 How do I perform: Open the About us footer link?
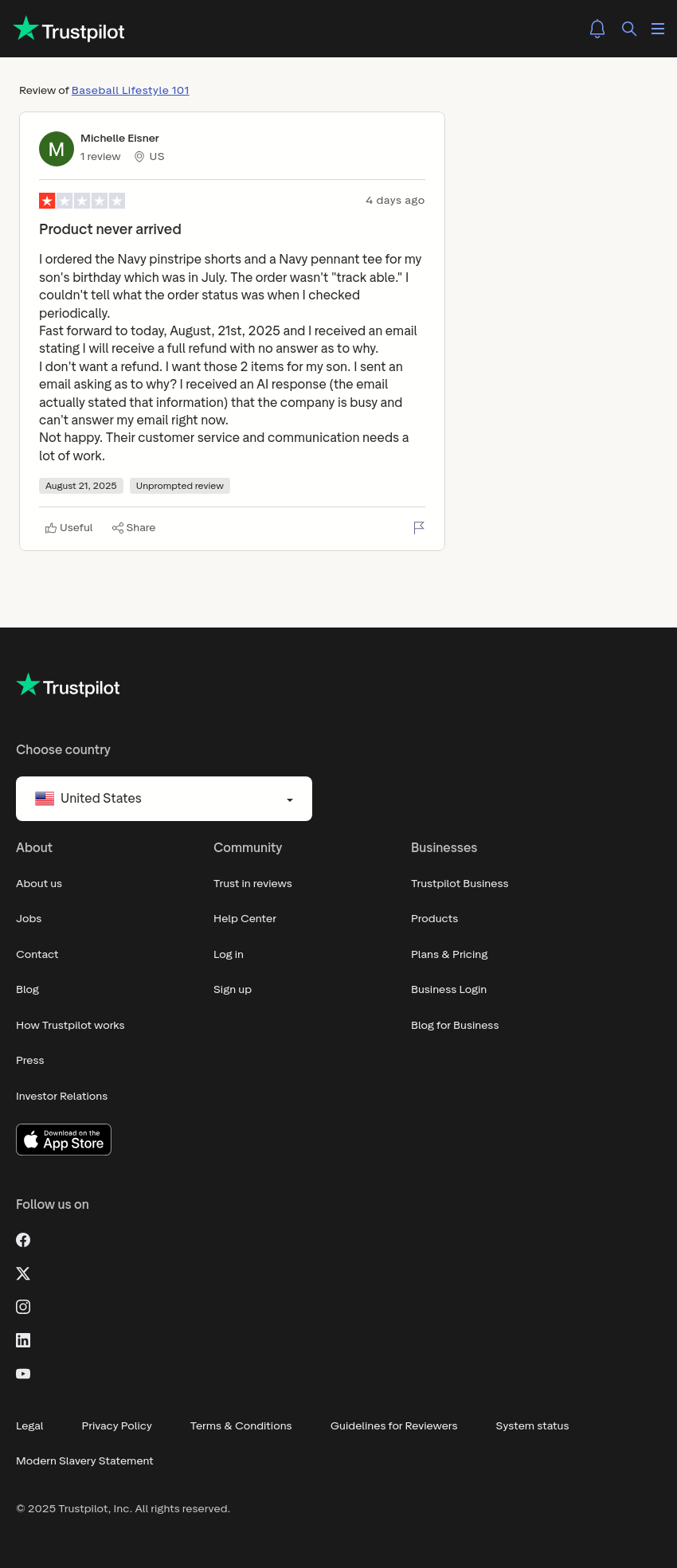coord(39,884)
